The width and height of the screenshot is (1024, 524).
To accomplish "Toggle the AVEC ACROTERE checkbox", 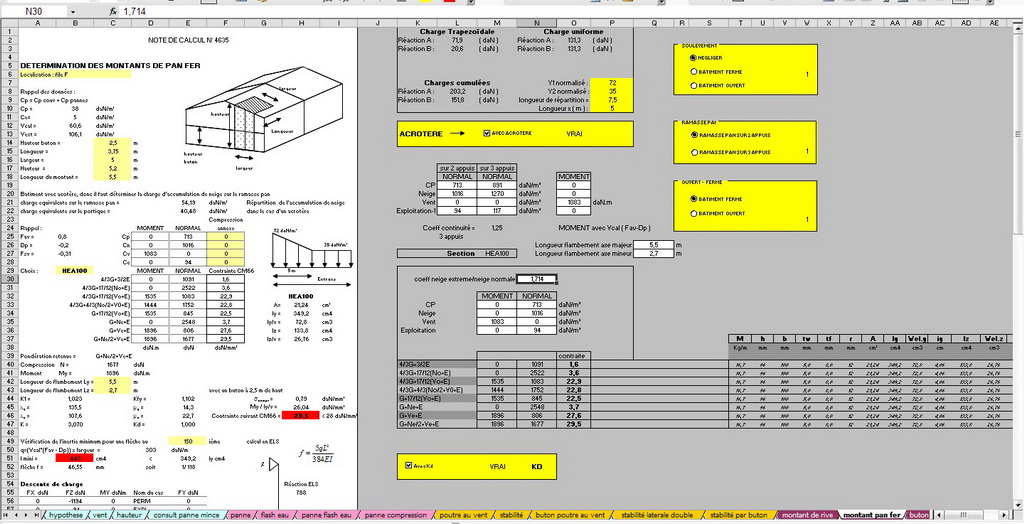I will click(x=487, y=133).
